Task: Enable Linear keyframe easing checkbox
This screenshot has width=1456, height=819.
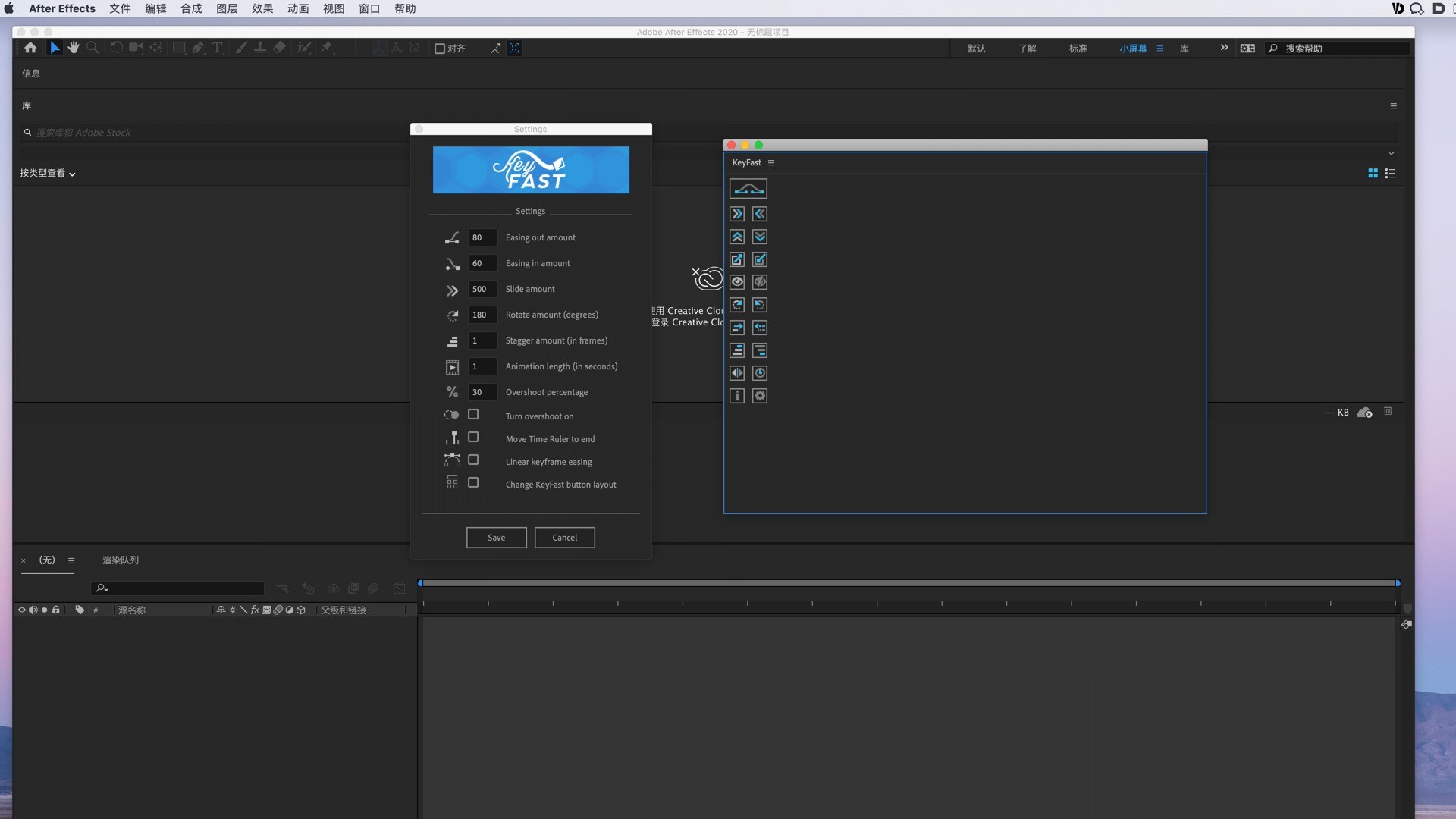Action: click(x=473, y=460)
